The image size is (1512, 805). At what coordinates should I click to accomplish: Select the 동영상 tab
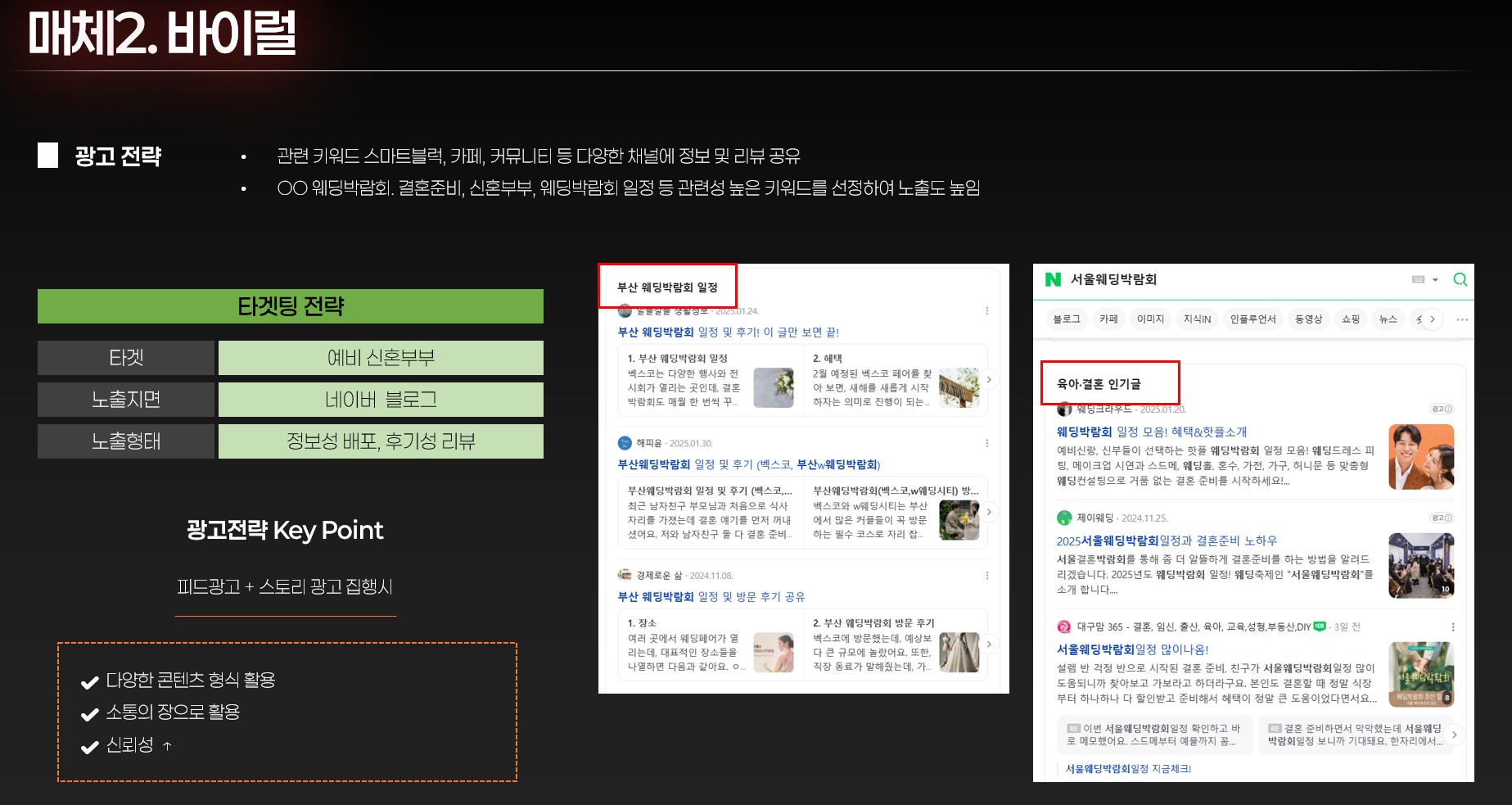tap(1308, 319)
